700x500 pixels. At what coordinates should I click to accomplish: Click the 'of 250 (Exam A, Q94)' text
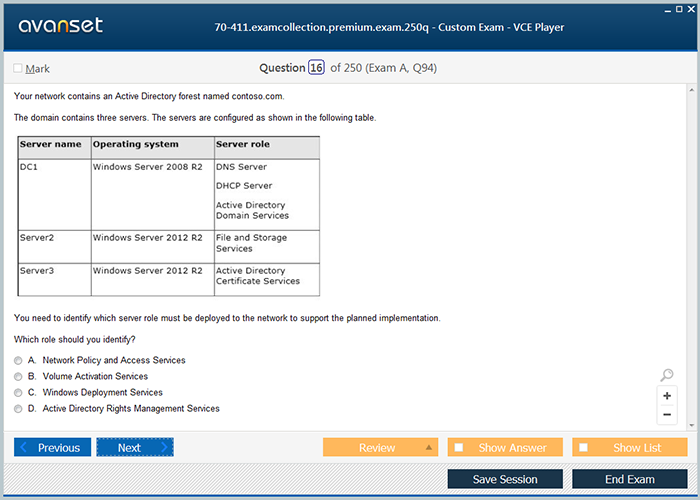pos(383,68)
